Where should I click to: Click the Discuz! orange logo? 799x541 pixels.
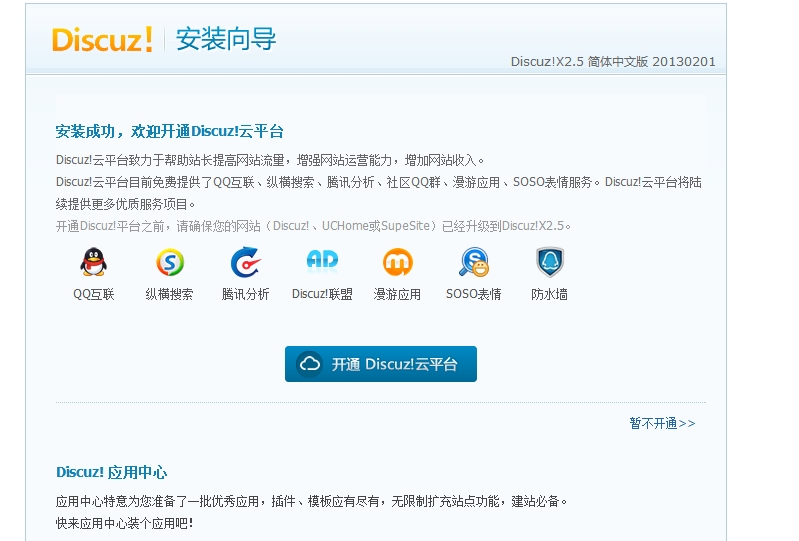click(102, 39)
